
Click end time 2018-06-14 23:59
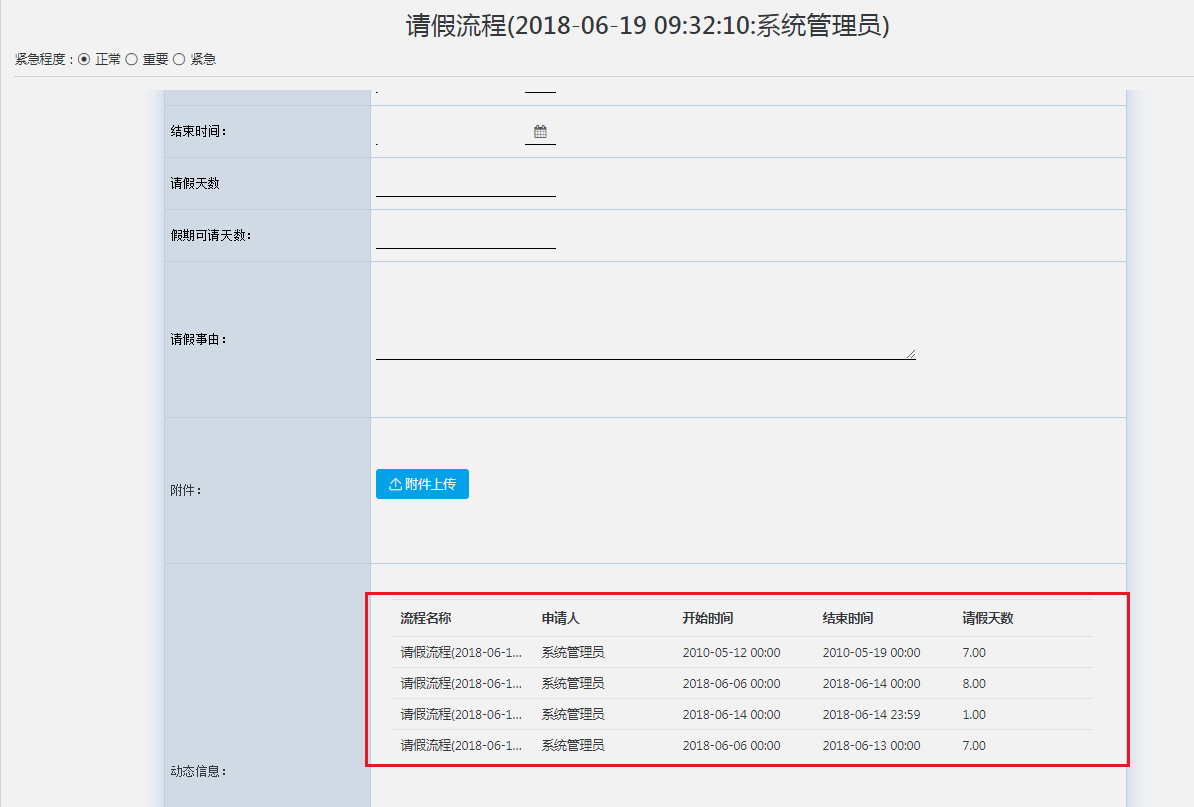pyautogui.click(x=871, y=715)
